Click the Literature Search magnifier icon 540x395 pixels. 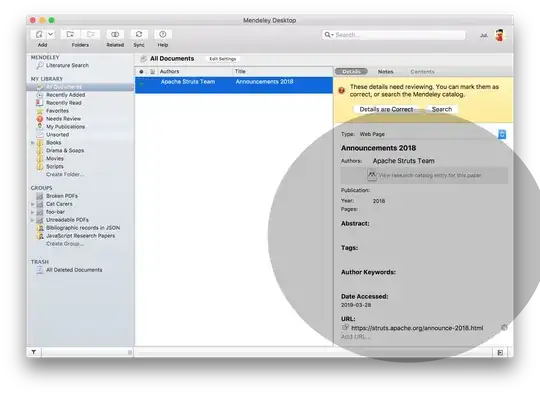pos(40,65)
